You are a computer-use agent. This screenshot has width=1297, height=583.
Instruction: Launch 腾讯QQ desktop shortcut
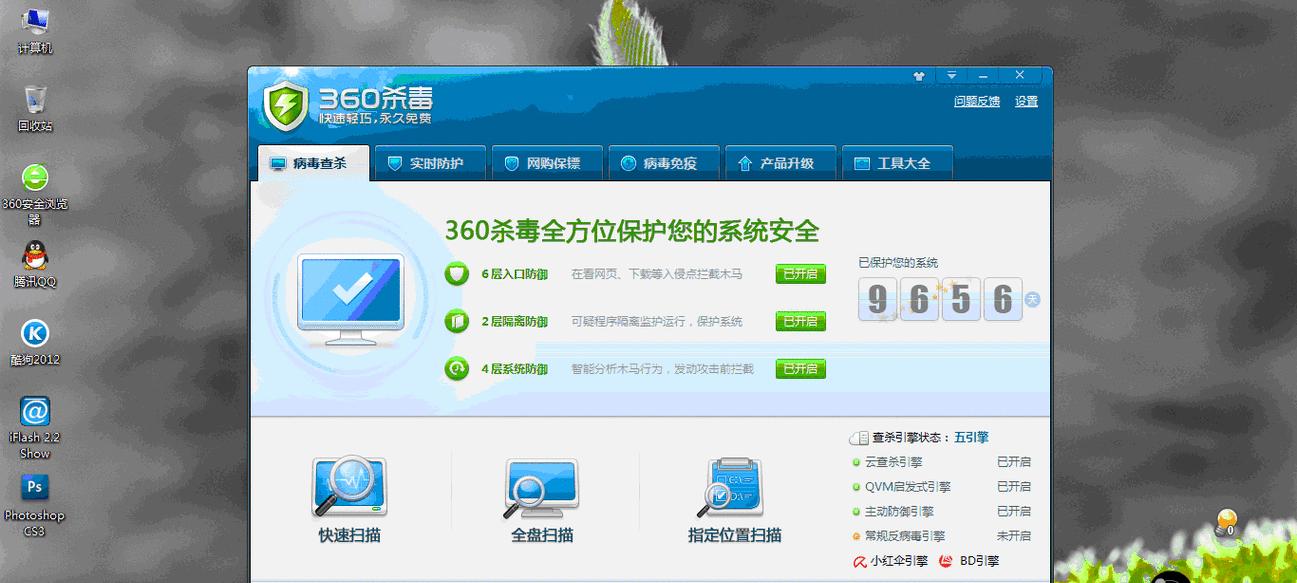(x=35, y=264)
